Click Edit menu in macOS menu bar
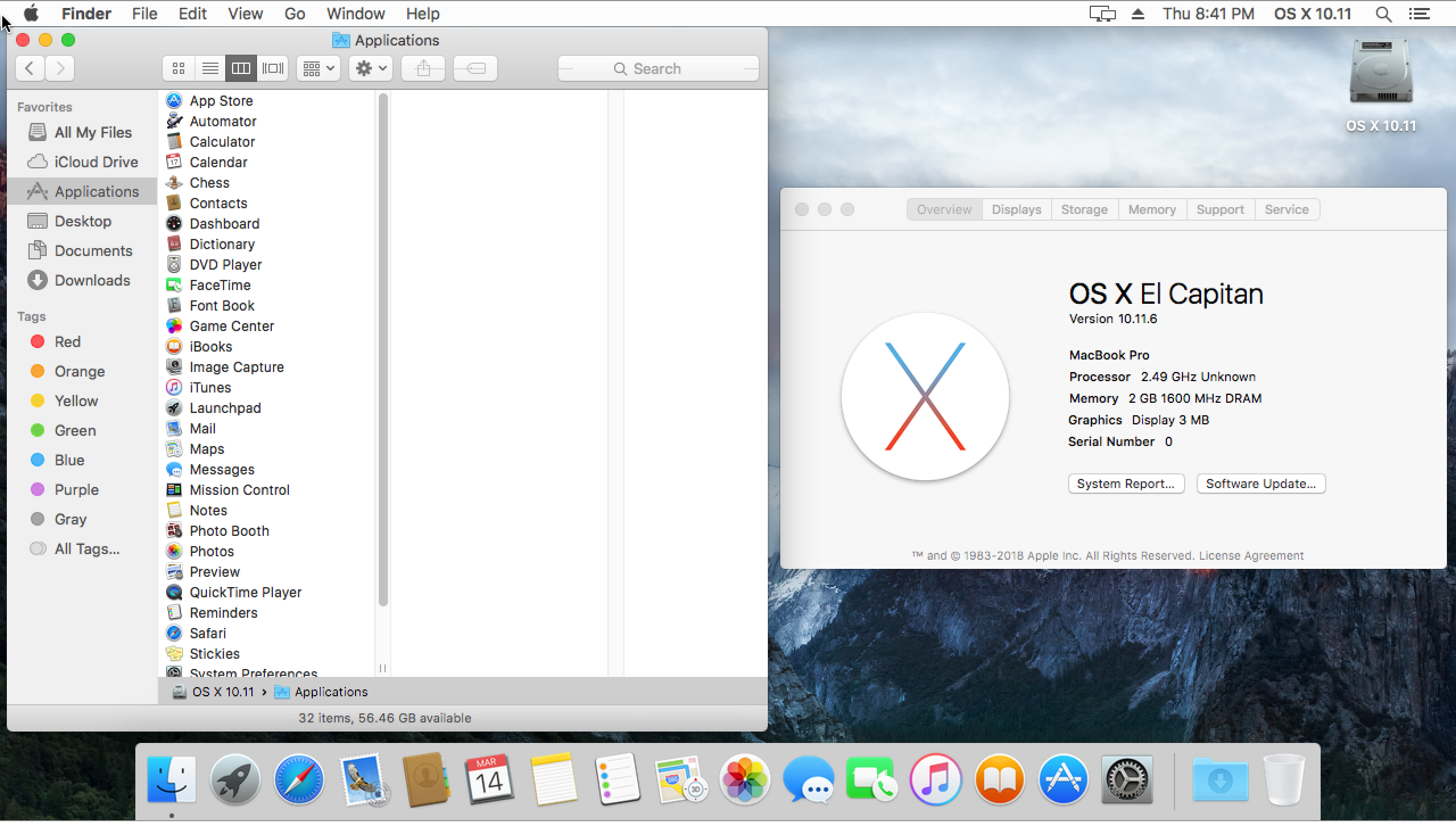The height and width of the screenshot is (822, 1456). click(x=191, y=13)
